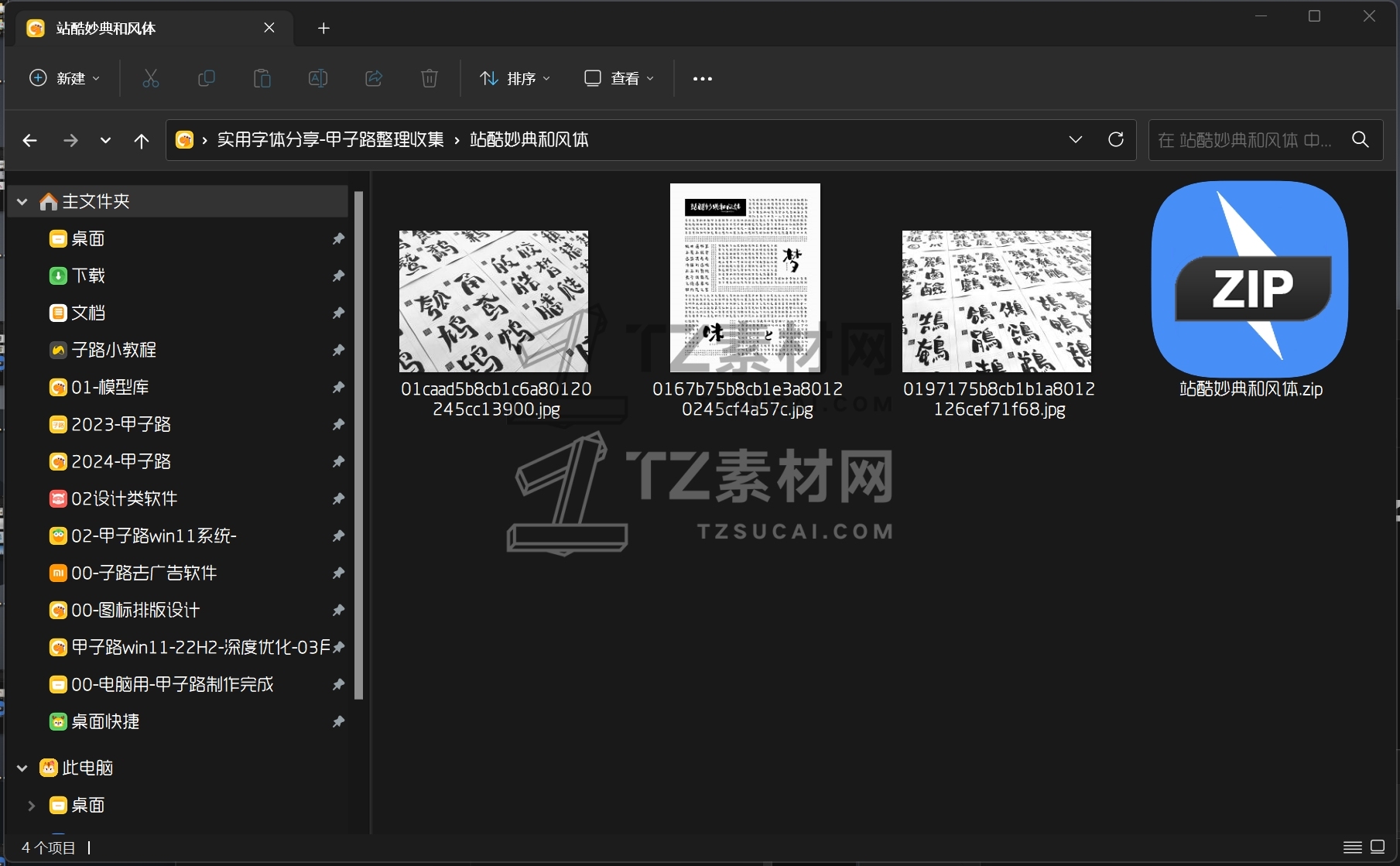This screenshot has width=1400, height=866.
Task: Click the Copy icon in toolbar
Action: tap(207, 78)
